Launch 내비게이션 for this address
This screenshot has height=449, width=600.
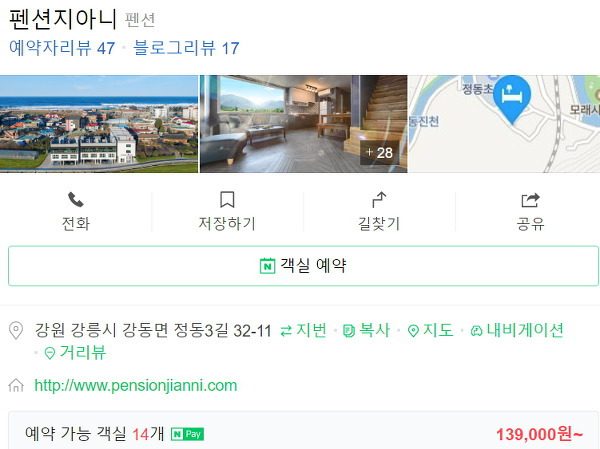[x=517, y=330]
